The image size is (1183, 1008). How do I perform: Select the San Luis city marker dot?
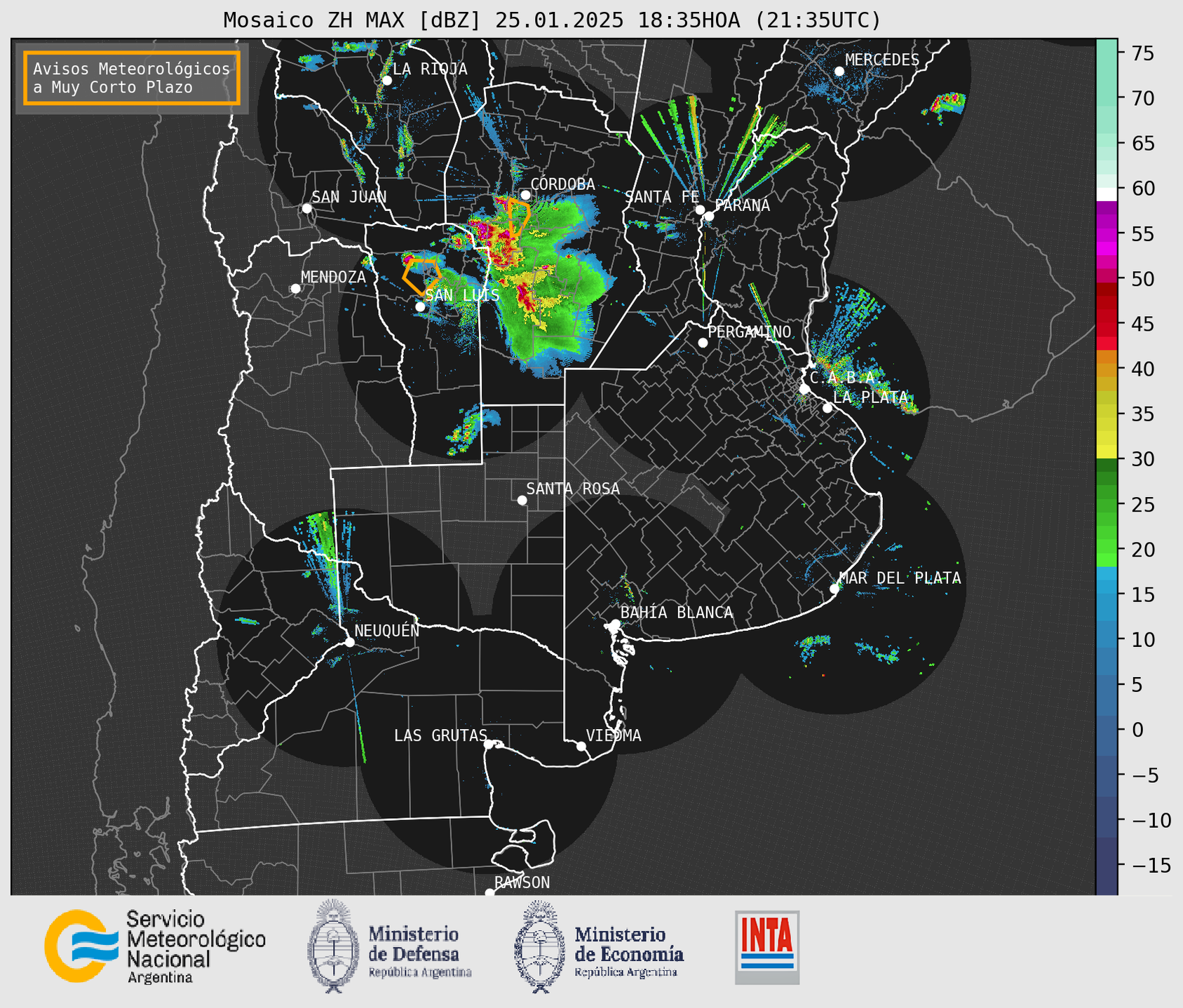[x=420, y=306]
